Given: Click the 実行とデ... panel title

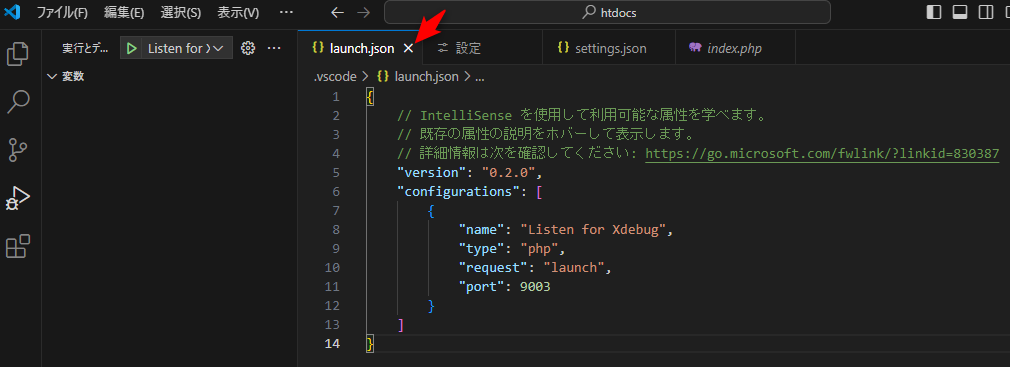Looking at the screenshot, I should (86, 48).
